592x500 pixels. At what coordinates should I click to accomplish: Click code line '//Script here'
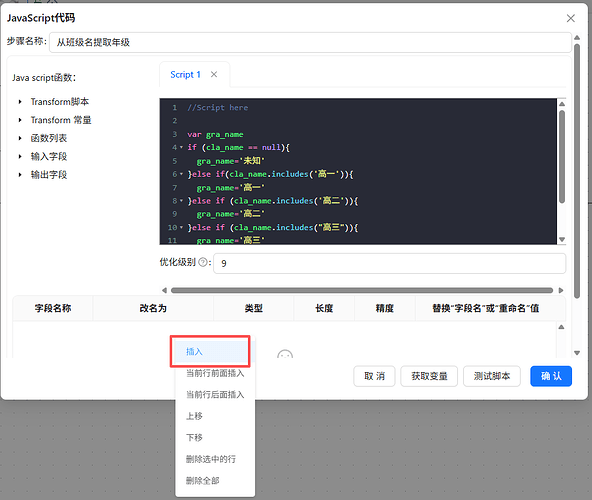pos(218,108)
